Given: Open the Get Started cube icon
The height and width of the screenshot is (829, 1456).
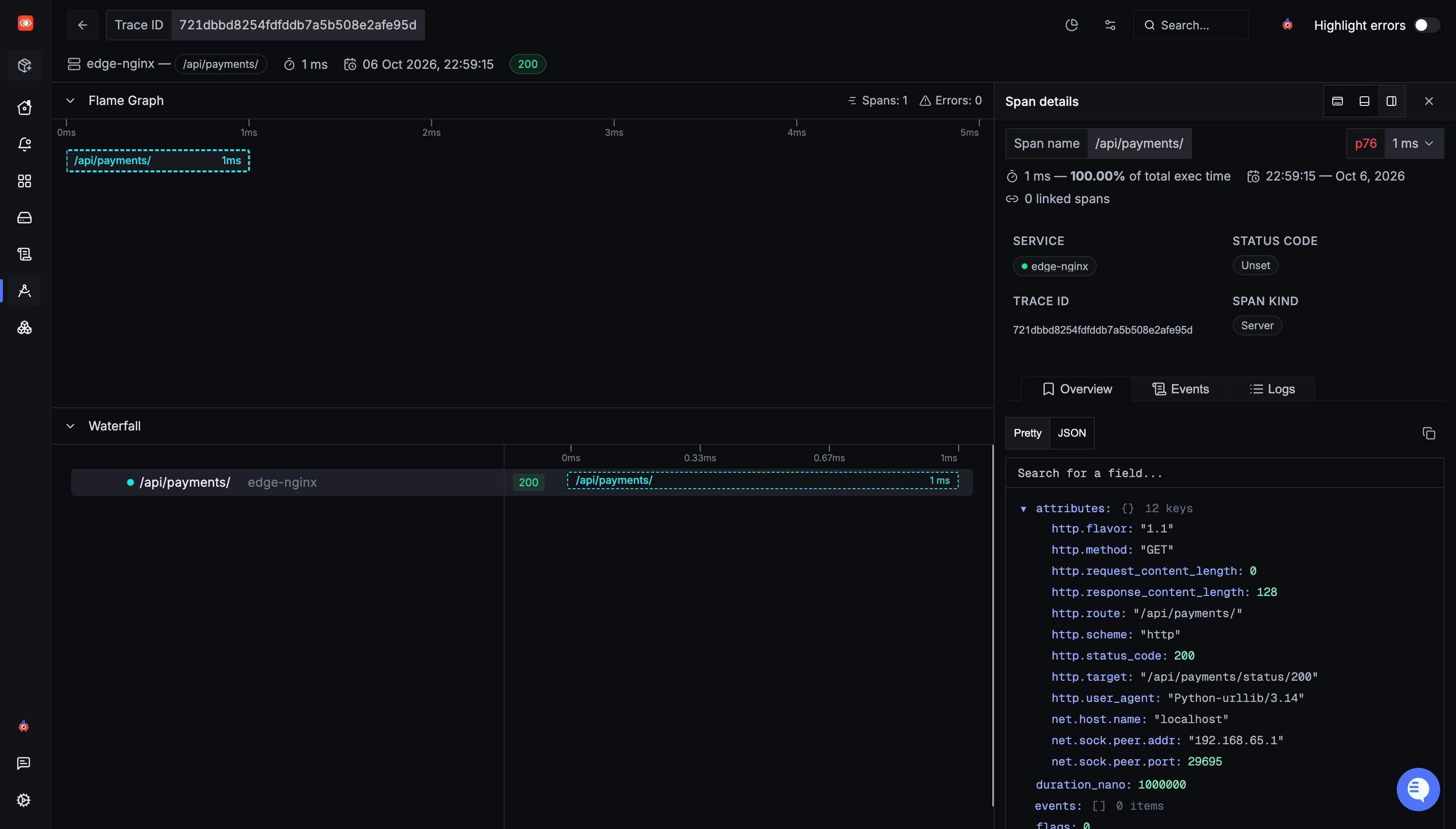Looking at the screenshot, I should (25, 65).
